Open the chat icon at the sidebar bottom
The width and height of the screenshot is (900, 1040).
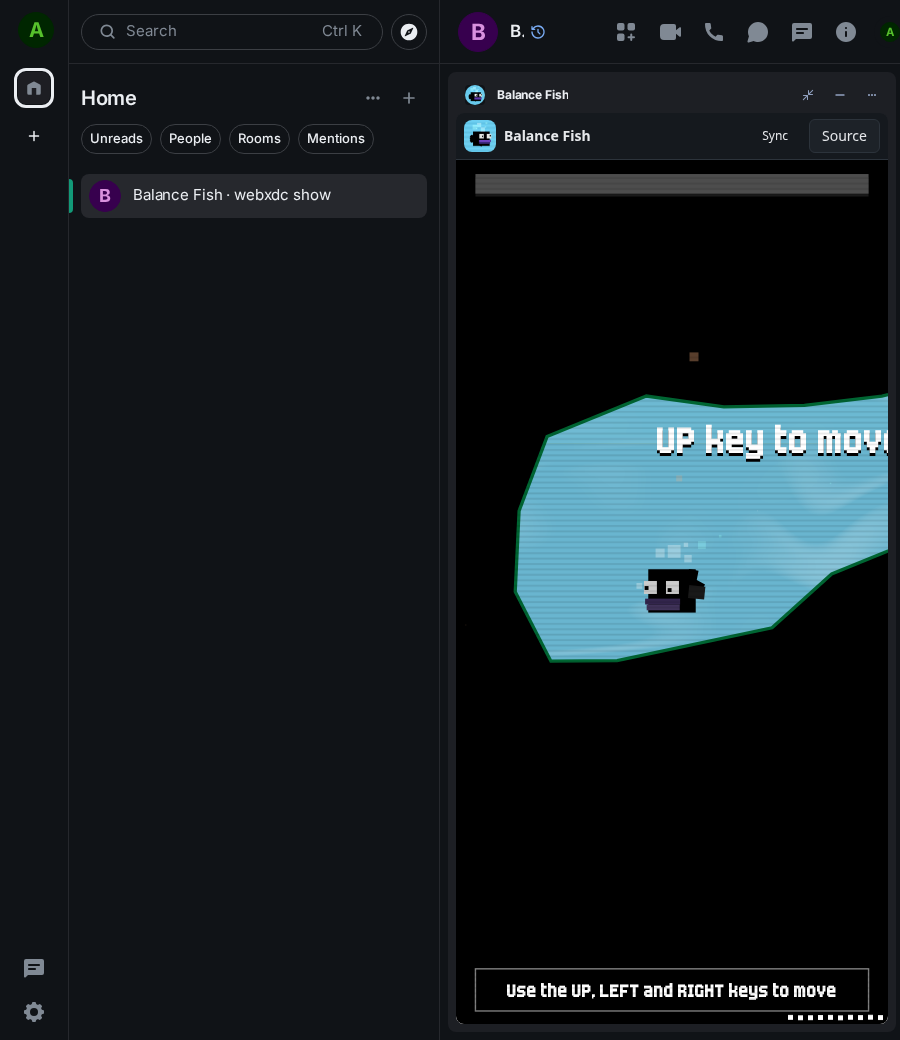coord(34,968)
